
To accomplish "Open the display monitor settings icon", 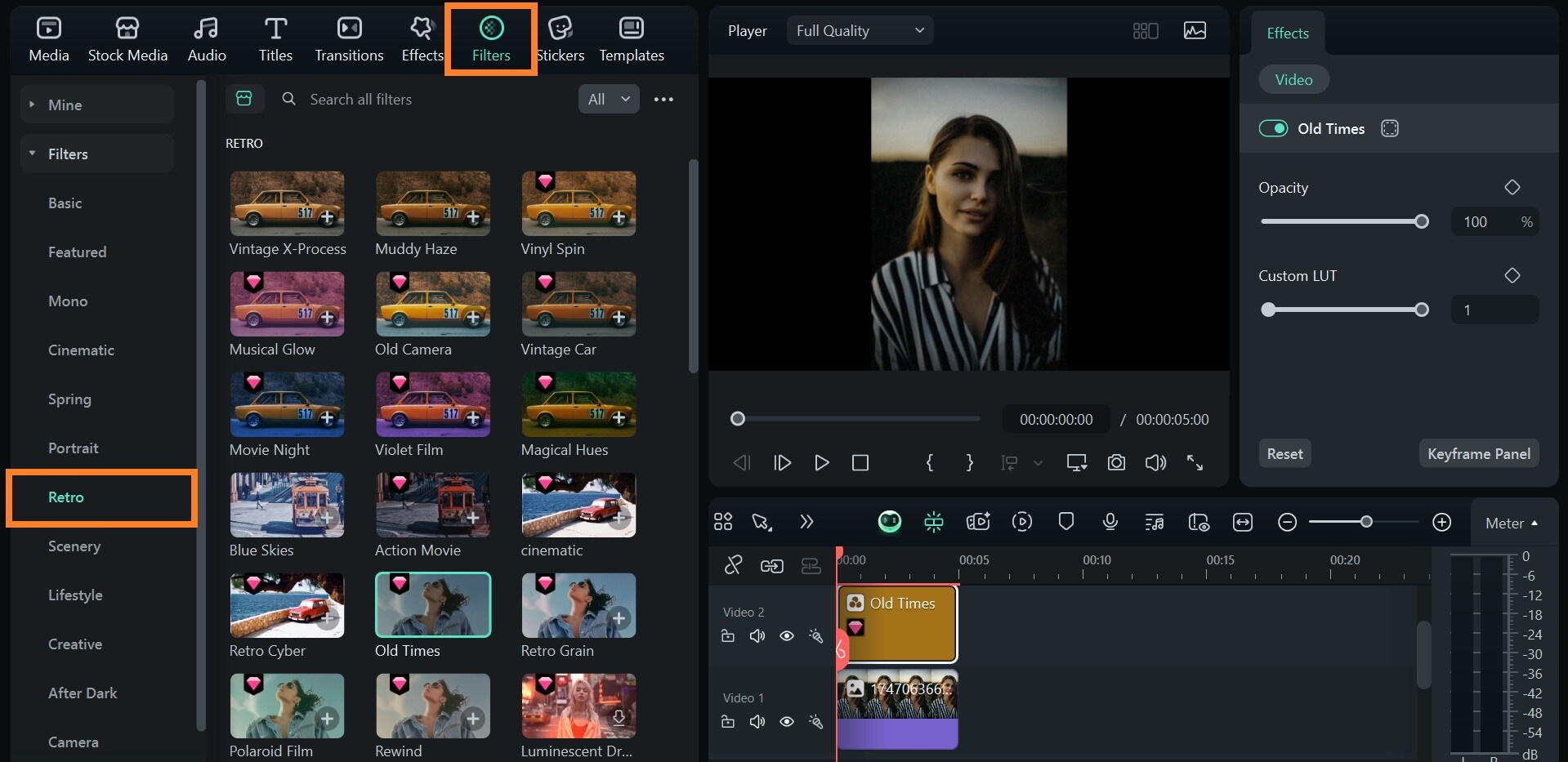I will 1077,463.
